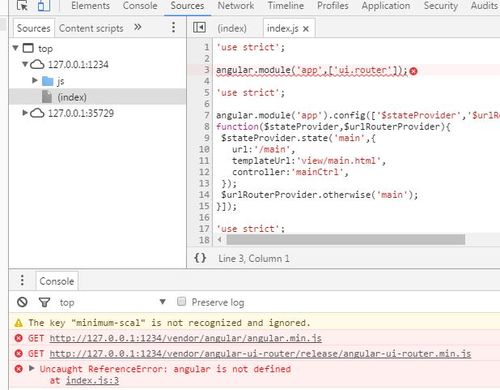The width and height of the screenshot is (500, 390).
Task: Click the minimum-scal warning triangle icon
Action: coord(19,323)
